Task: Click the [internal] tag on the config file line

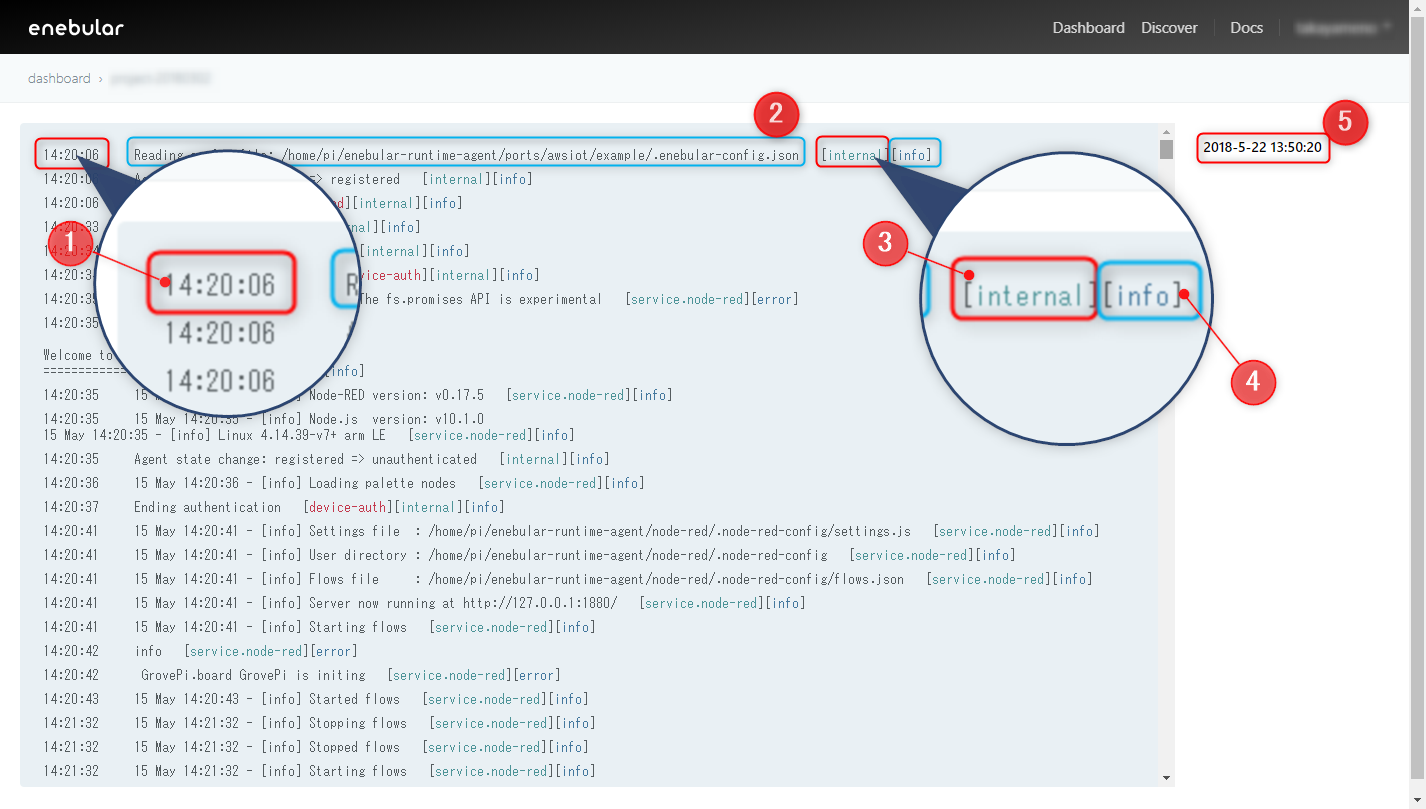Action: 851,153
